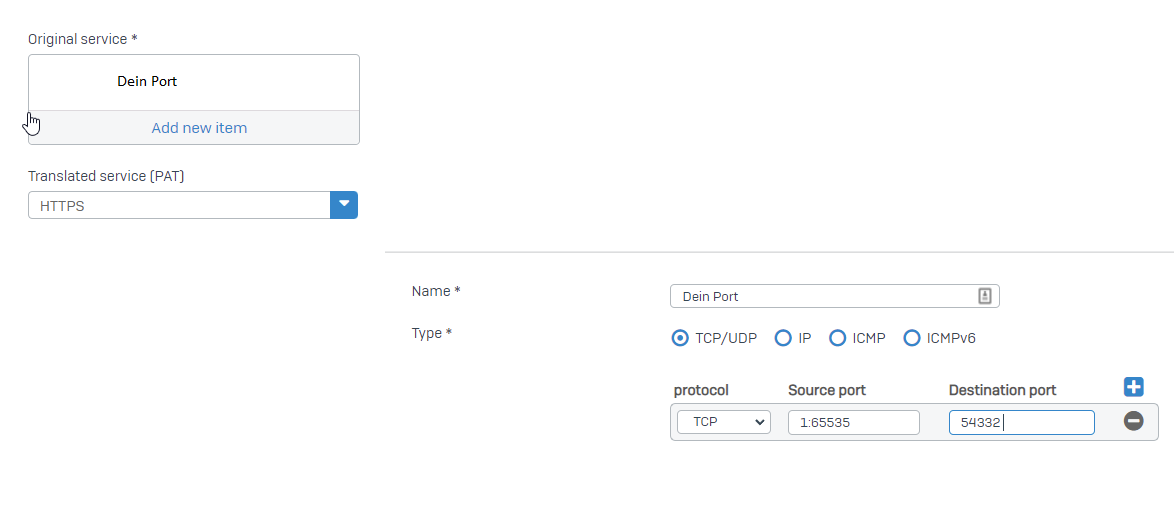The height and width of the screenshot is (518, 1174).
Task: Focus the Name input containing 'Dein Port'
Action: point(820,296)
